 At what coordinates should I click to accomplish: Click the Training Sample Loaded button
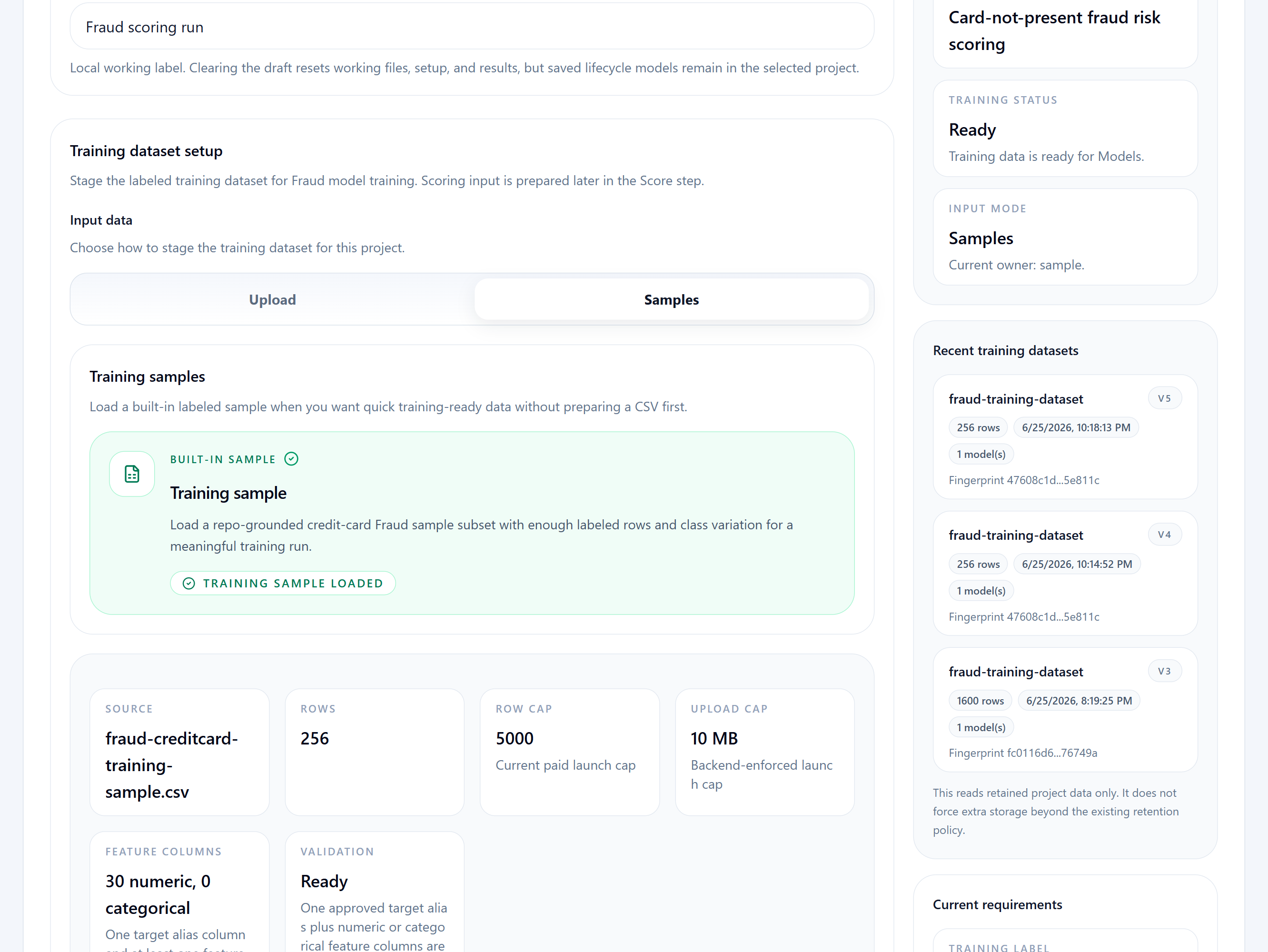point(283,584)
